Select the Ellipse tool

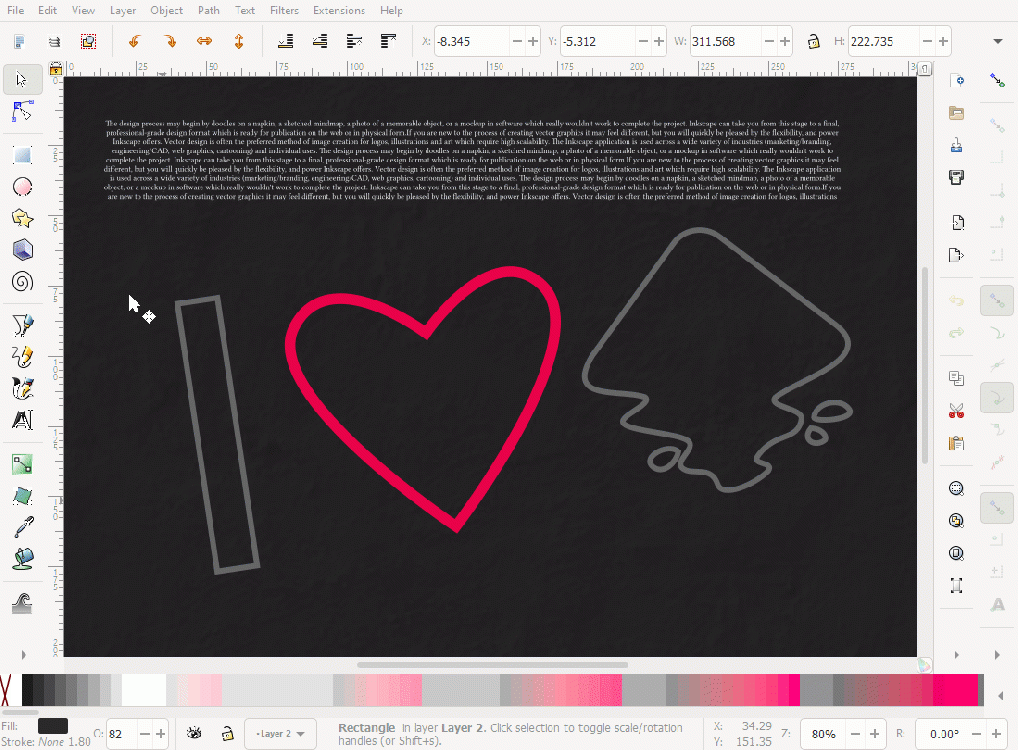coord(22,186)
